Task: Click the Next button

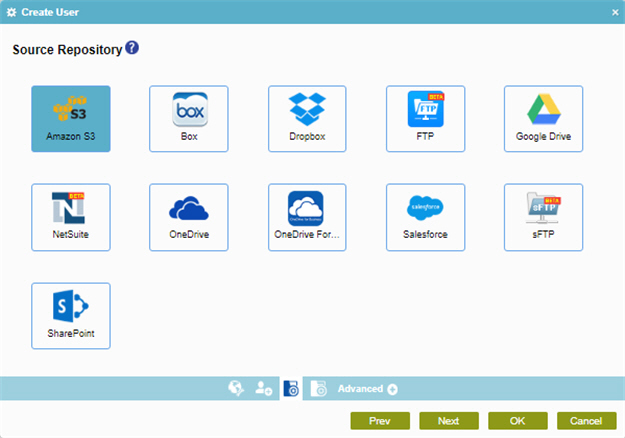Action: 449,421
